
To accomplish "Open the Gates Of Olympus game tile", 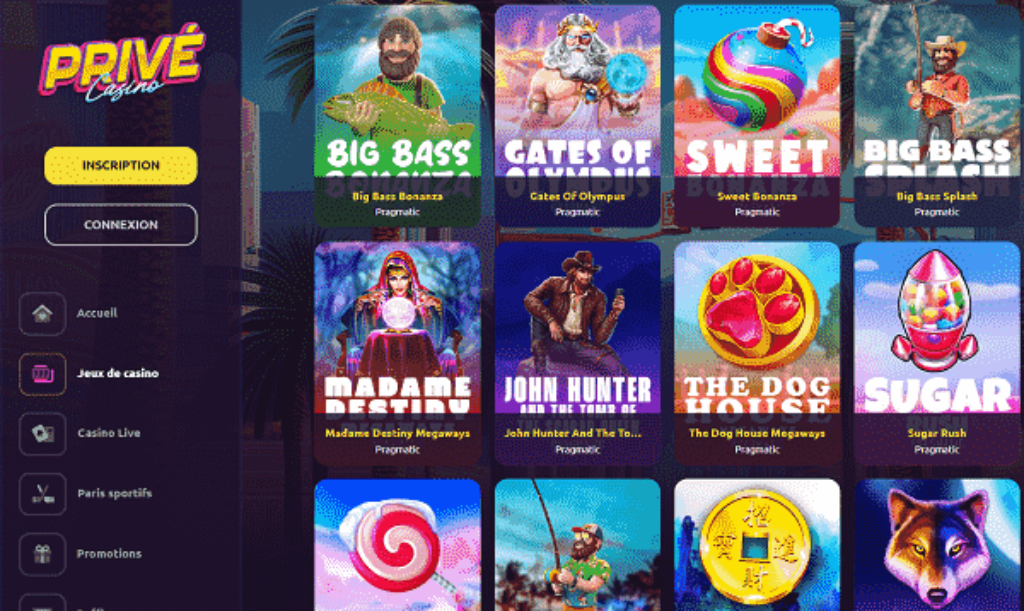I will 577,116.
